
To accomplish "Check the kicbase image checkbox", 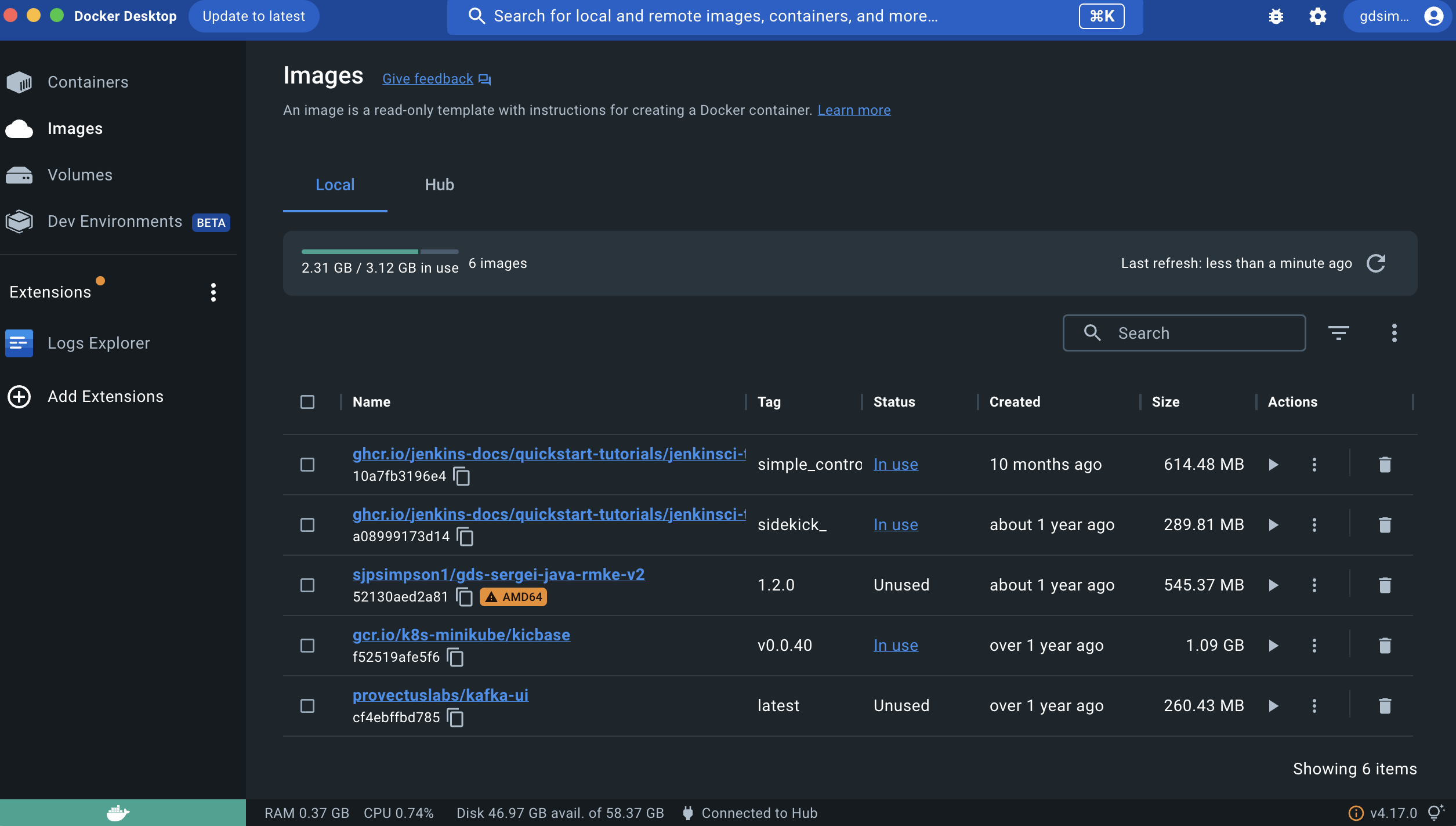I will (307, 646).
